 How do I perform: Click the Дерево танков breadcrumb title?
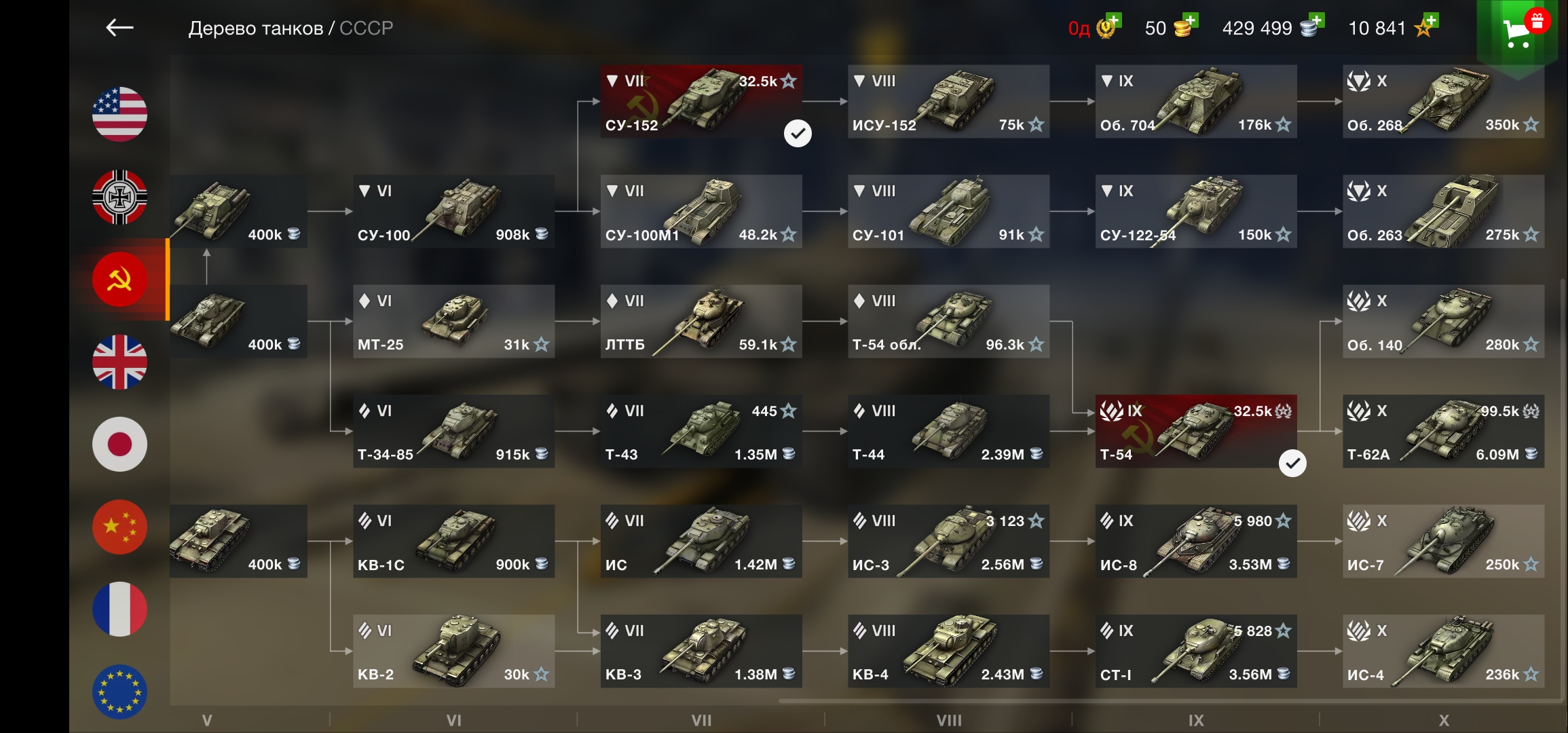pyautogui.click(x=256, y=28)
